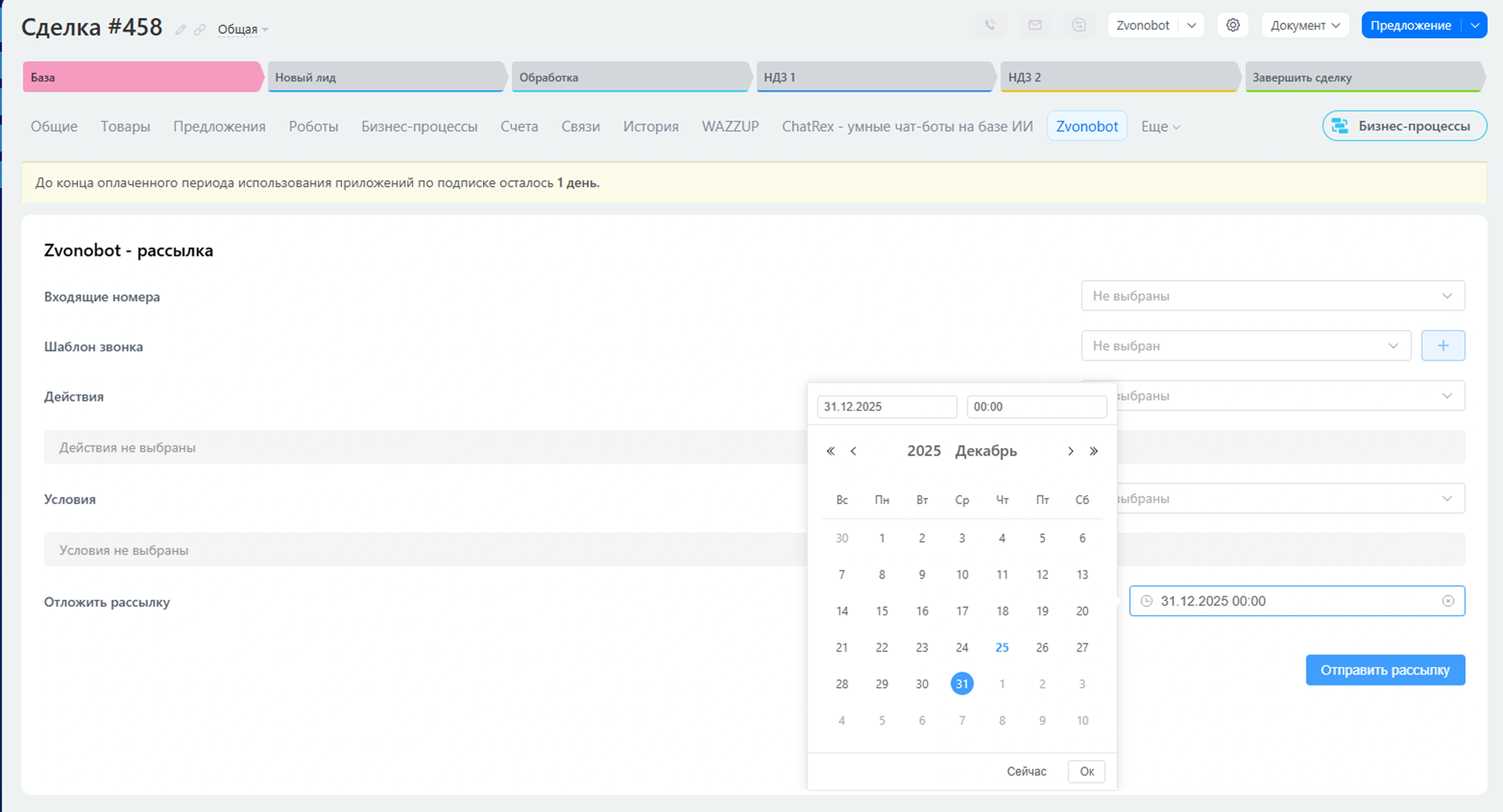Go to previous year with double-left arrow
Screen dimensions: 1503x812
(x=830, y=451)
